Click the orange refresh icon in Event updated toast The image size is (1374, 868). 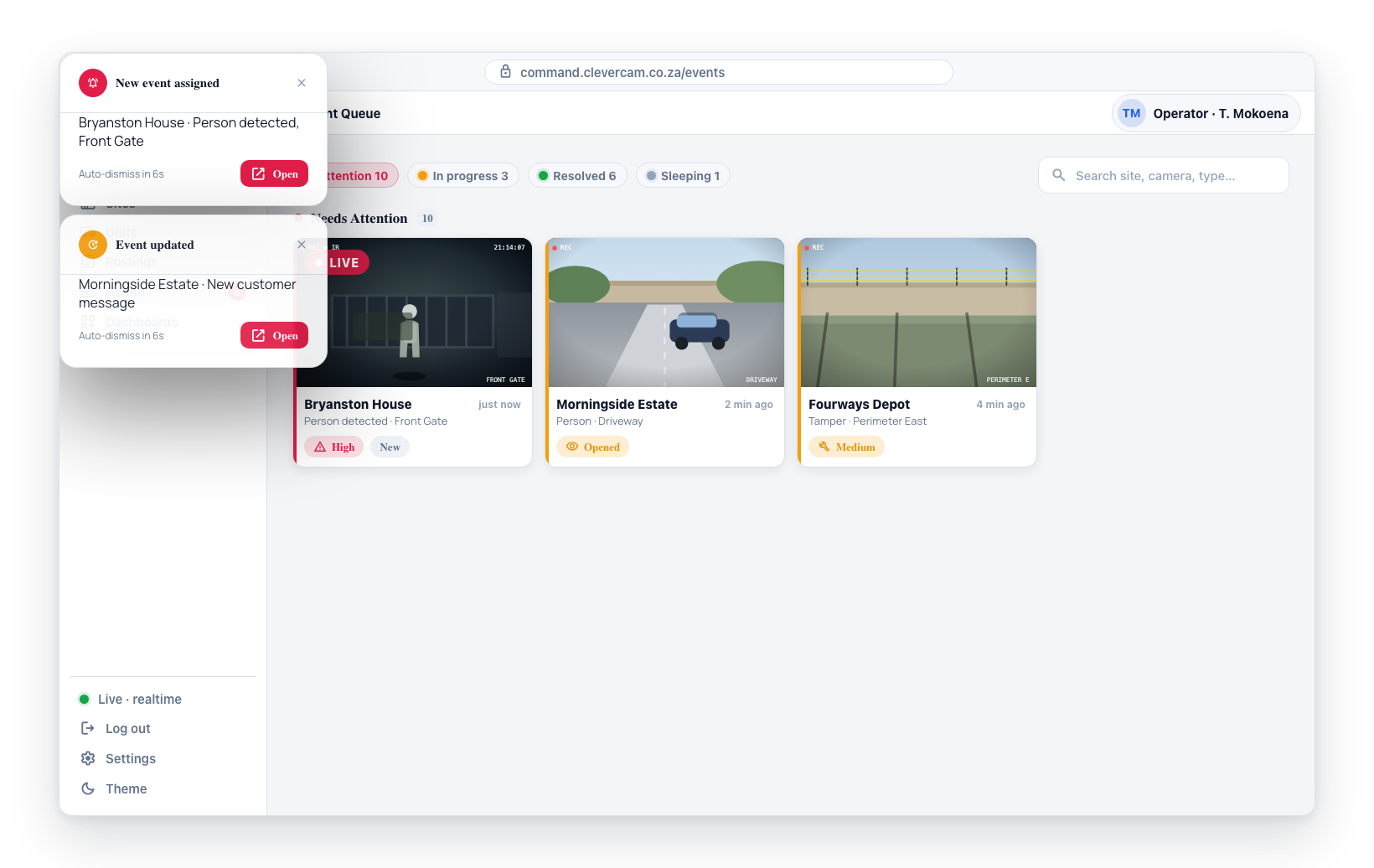tap(93, 245)
